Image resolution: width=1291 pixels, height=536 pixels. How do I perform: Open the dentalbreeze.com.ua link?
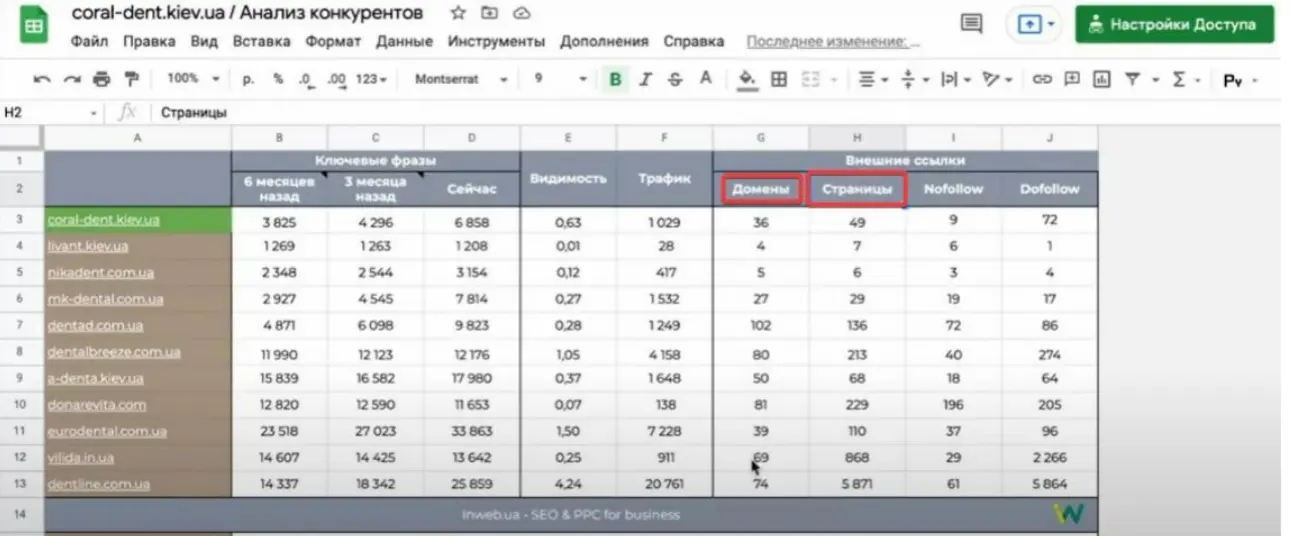click(114, 352)
